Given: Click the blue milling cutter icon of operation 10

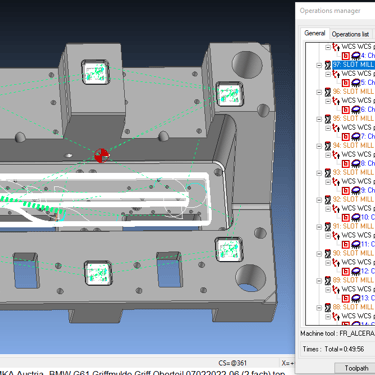Looking at the screenshot, I should coord(356,217).
